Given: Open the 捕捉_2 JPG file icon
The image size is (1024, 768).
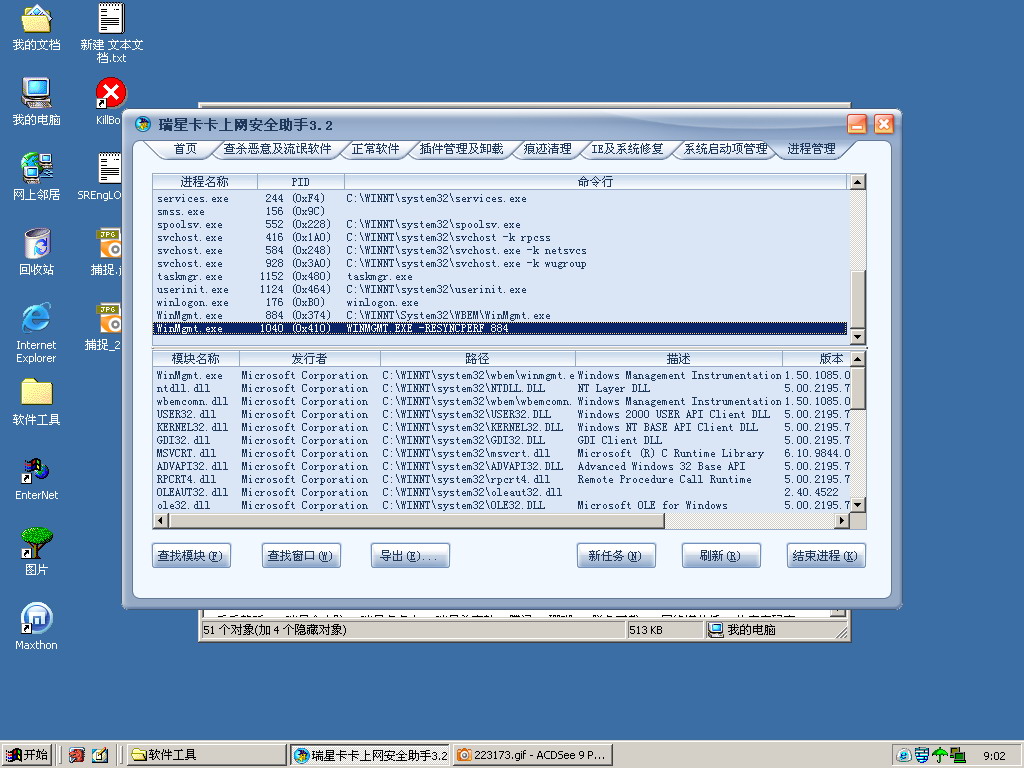Looking at the screenshot, I should [x=109, y=318].
